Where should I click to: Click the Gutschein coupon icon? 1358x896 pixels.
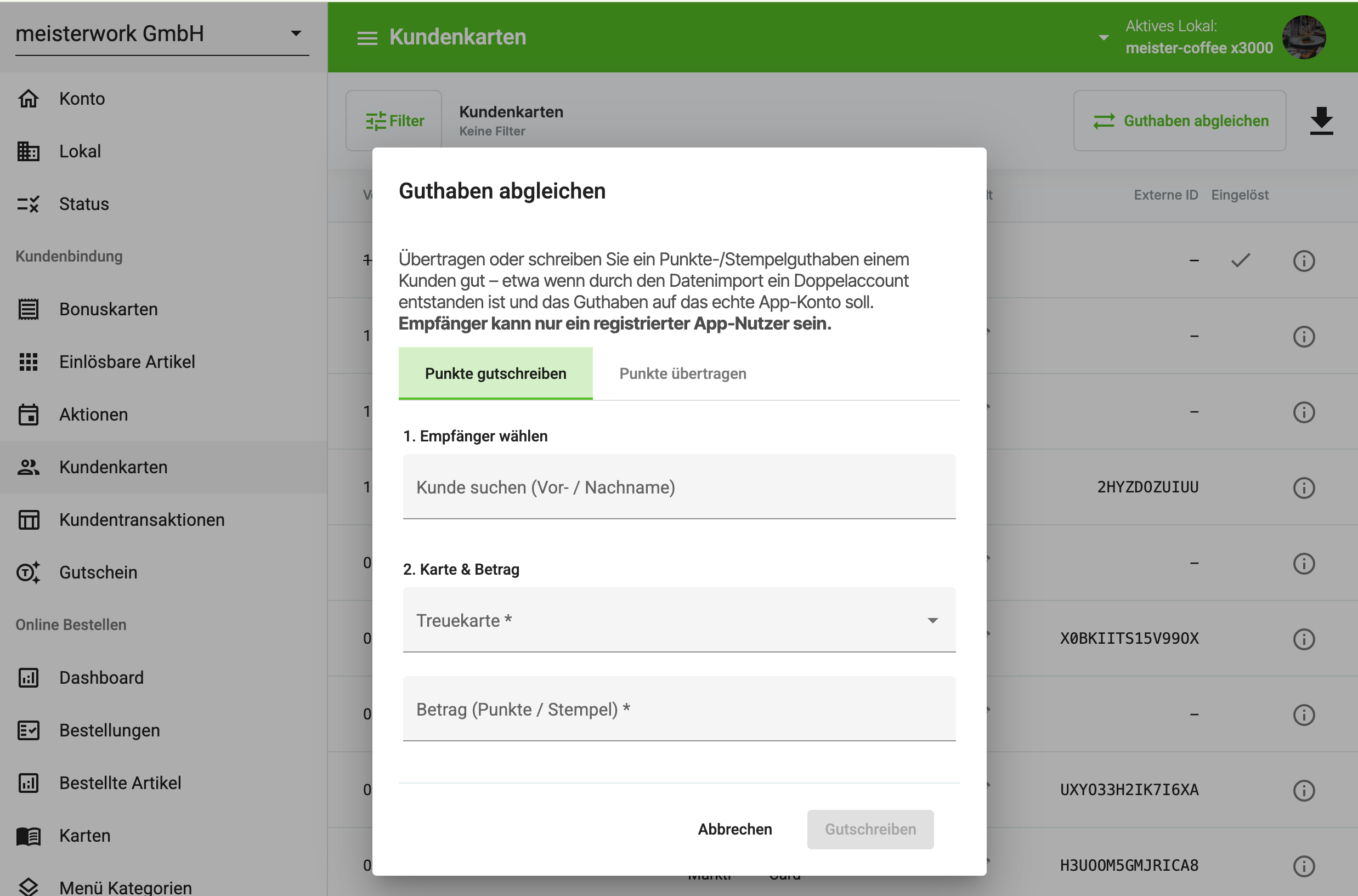point(28,572)
